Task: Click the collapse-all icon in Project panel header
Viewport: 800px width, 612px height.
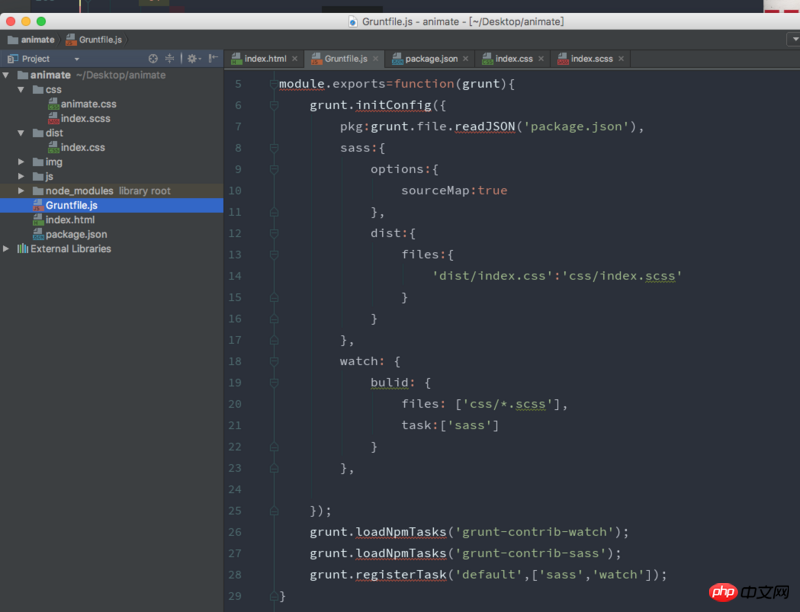Action: (x=169, y=59)
